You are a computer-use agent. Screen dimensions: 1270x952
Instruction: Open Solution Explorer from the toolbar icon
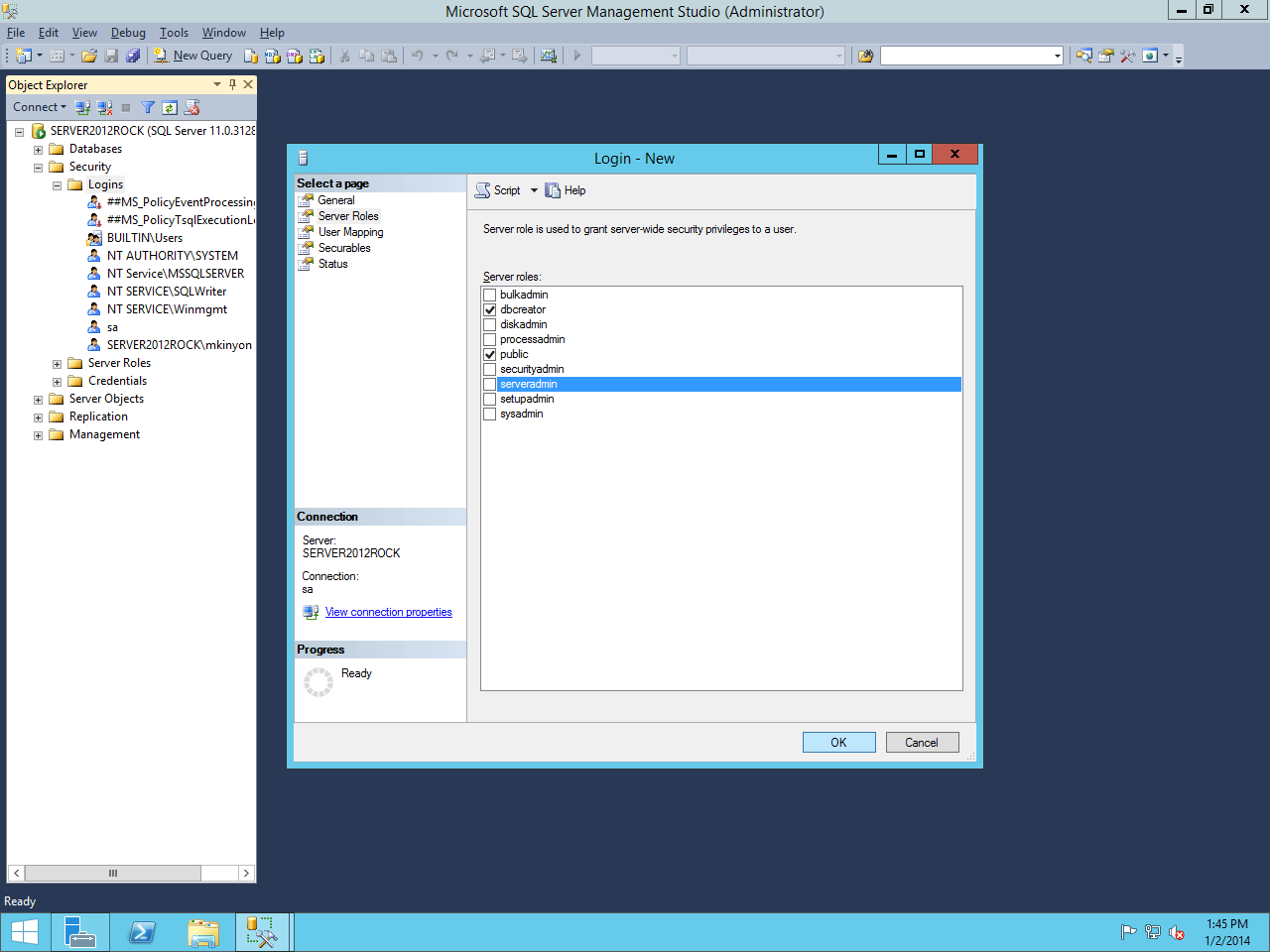pyautogui.click(x=1083, y=56)
